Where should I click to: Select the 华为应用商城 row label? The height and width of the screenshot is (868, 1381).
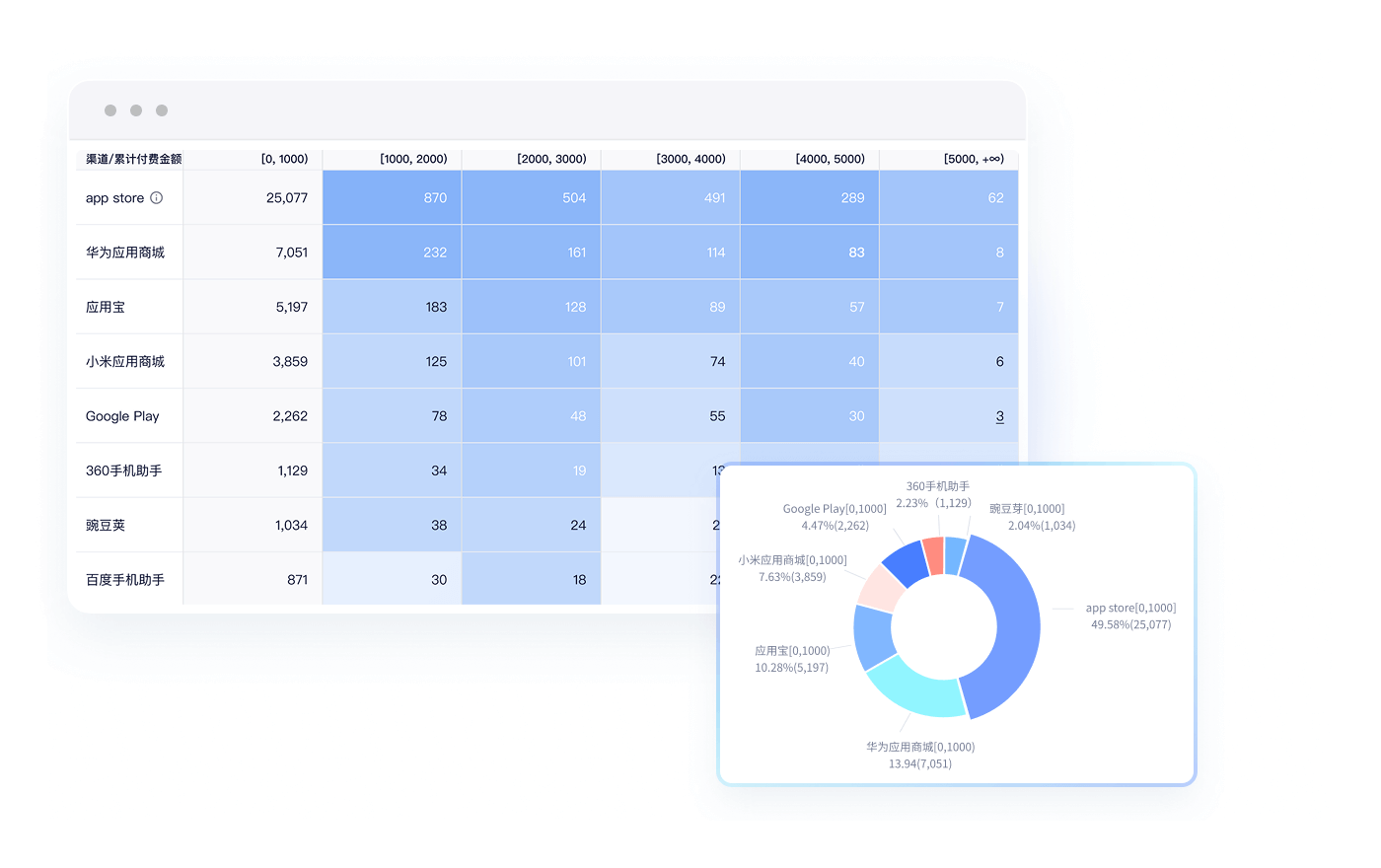[x=125, y=253]
